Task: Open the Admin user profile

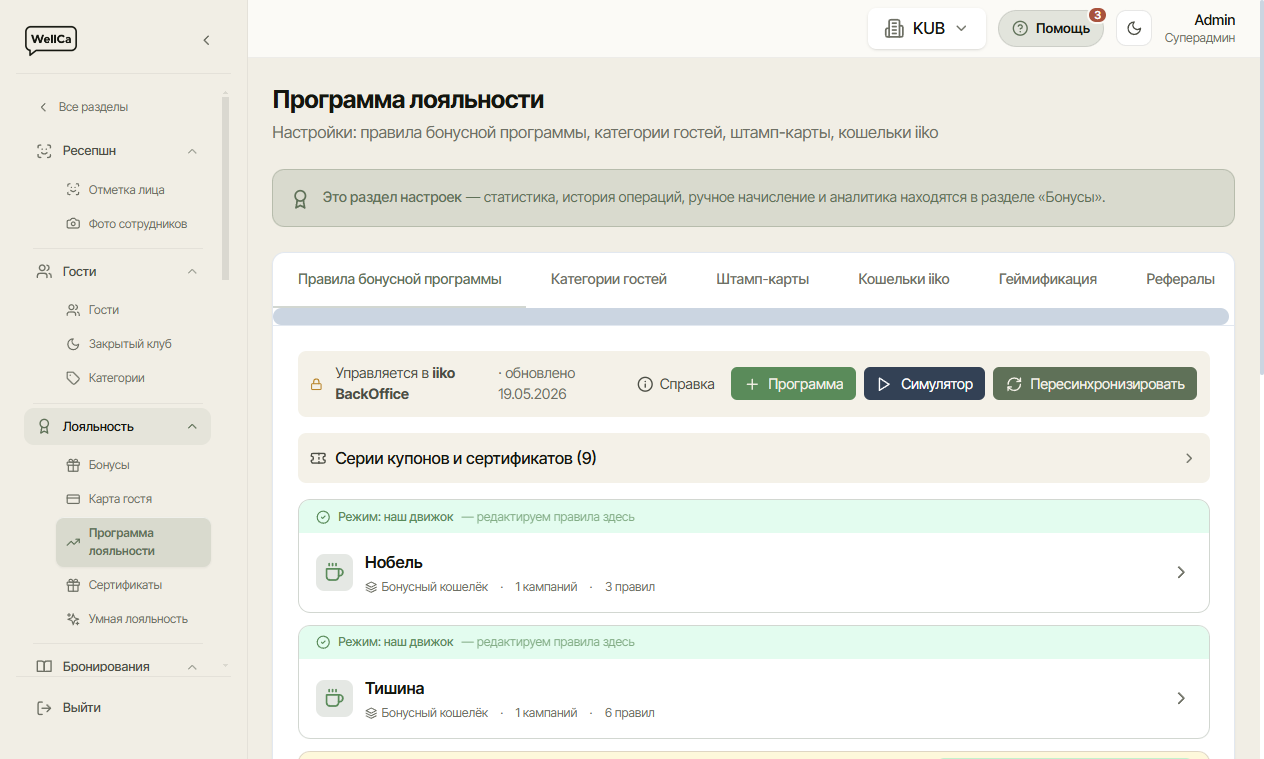Action: pyautogui.click(x=1199, y=28)
